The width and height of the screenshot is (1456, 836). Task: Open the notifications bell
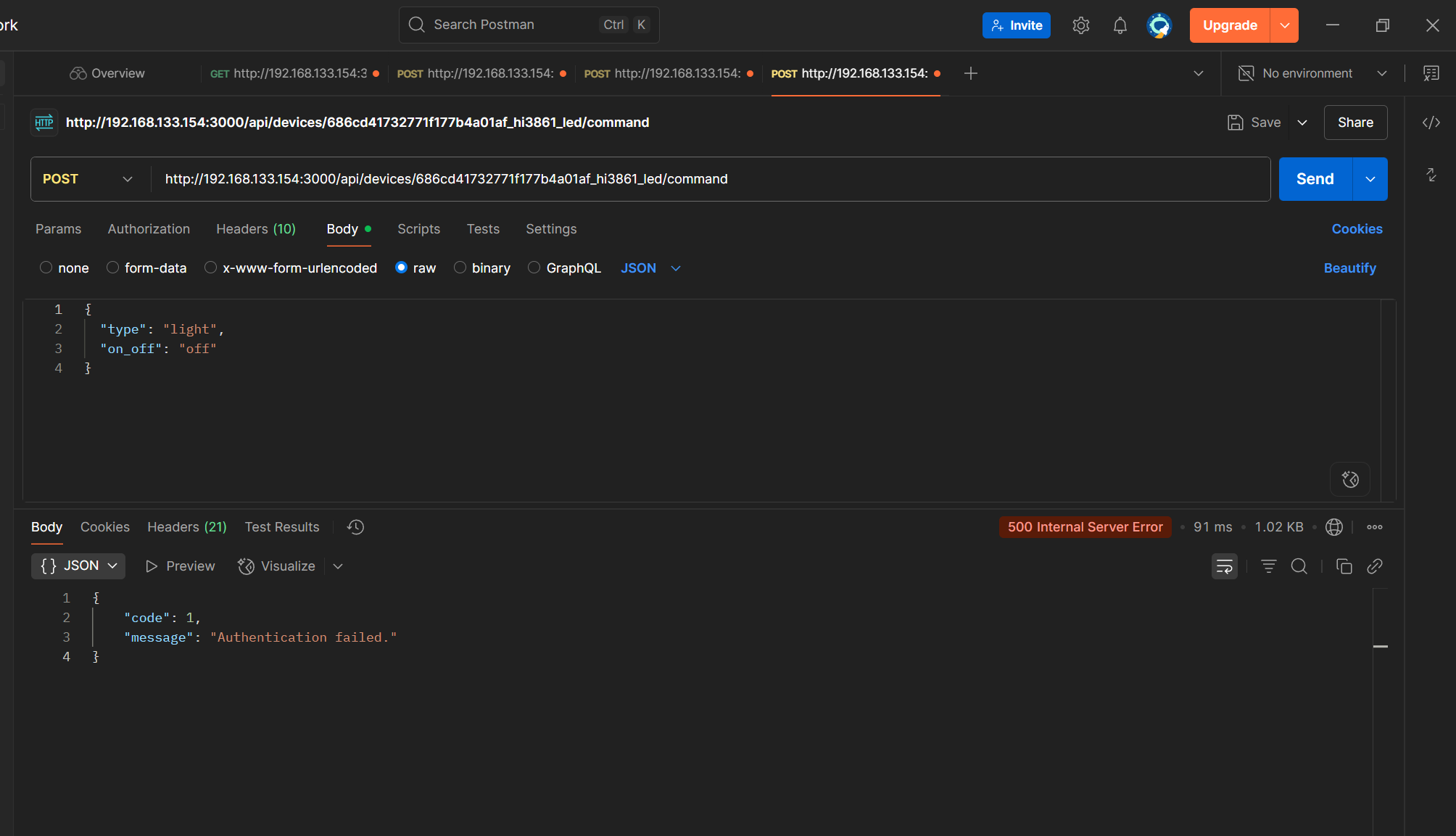coord(1120,25)
